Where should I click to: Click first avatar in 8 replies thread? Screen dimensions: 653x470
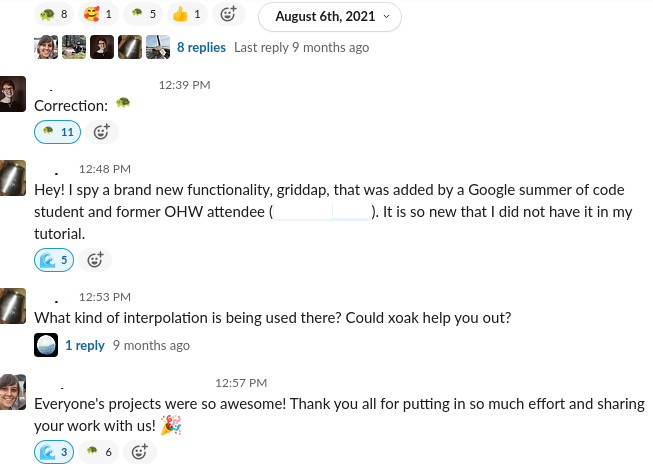pyautogui.click(x=46, y=47)
